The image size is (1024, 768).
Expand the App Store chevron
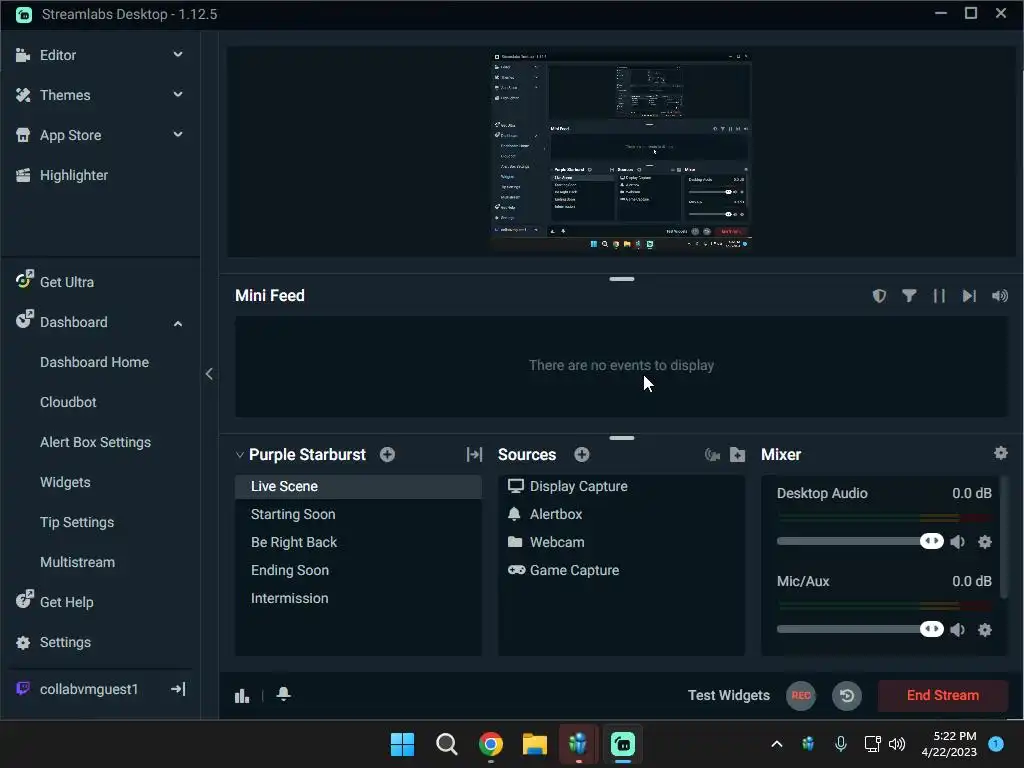click(178, 135)
